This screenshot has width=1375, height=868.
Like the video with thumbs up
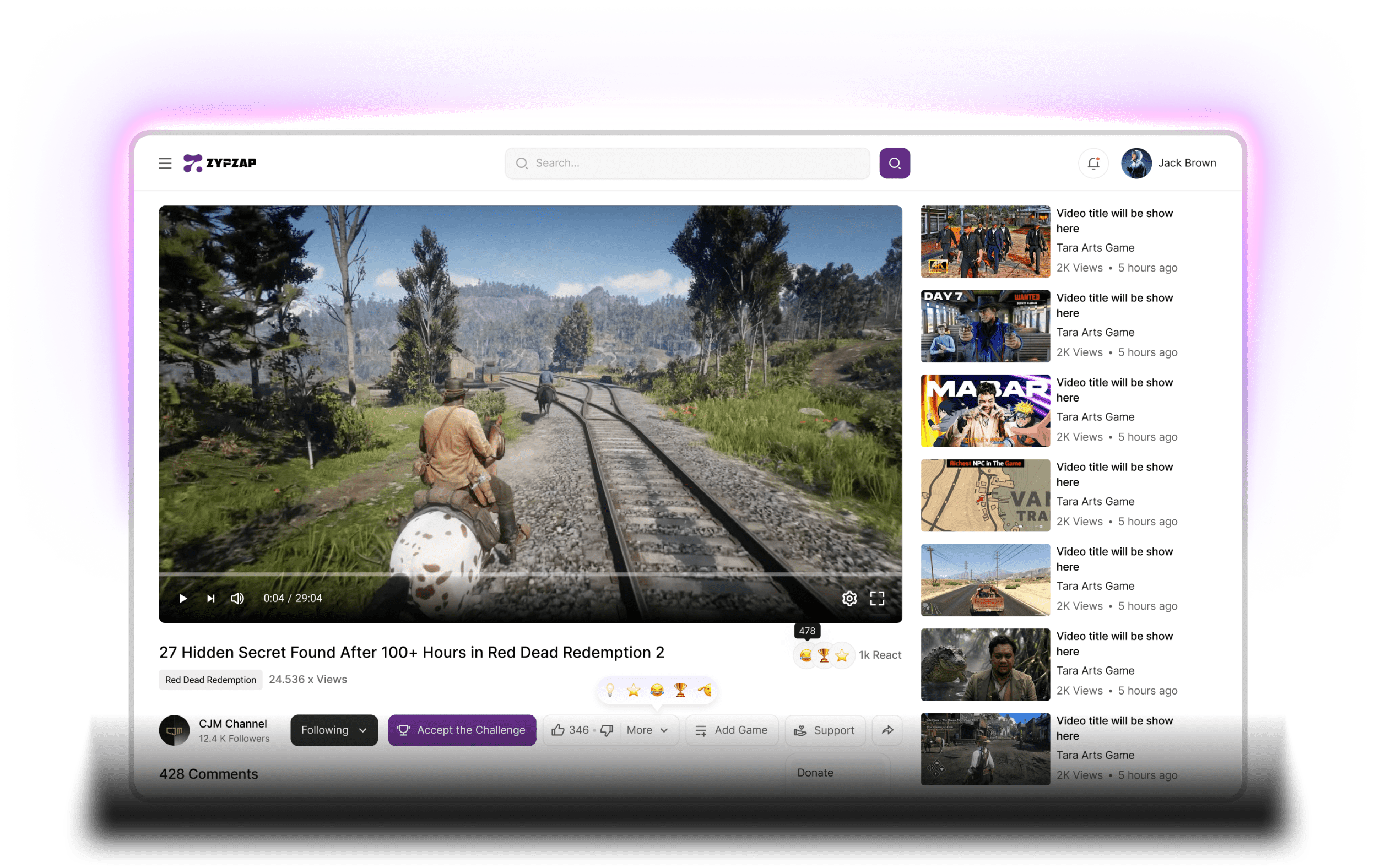(558, 730)
